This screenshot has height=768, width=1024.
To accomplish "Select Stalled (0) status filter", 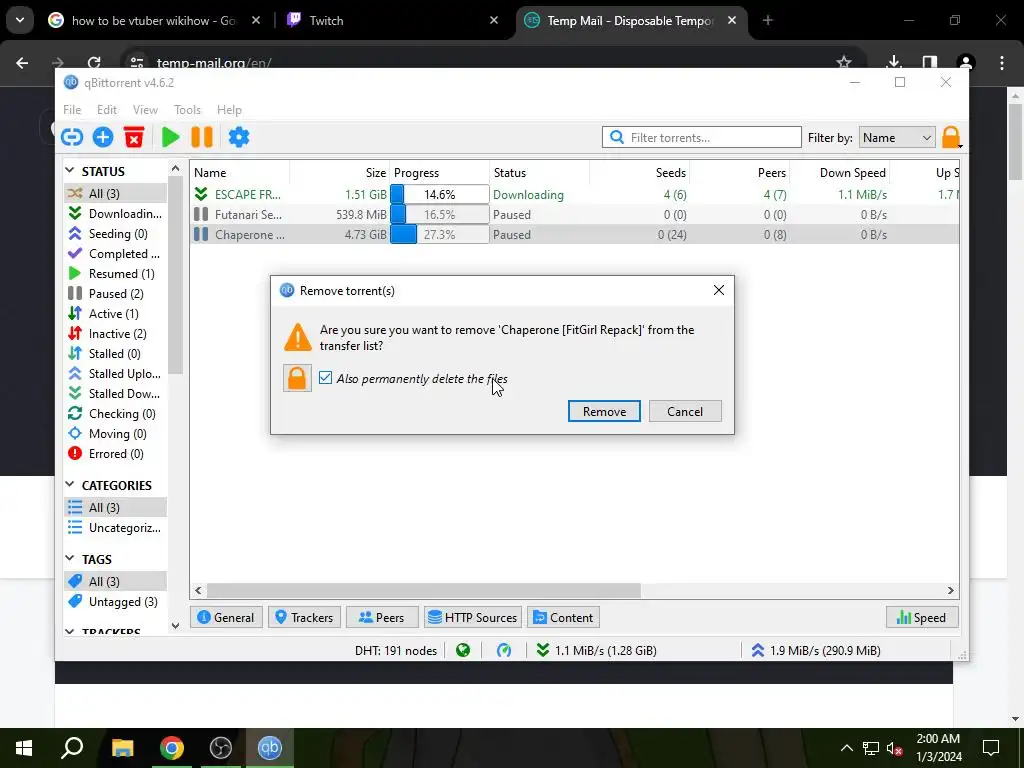I will click(x=116, y=354).
